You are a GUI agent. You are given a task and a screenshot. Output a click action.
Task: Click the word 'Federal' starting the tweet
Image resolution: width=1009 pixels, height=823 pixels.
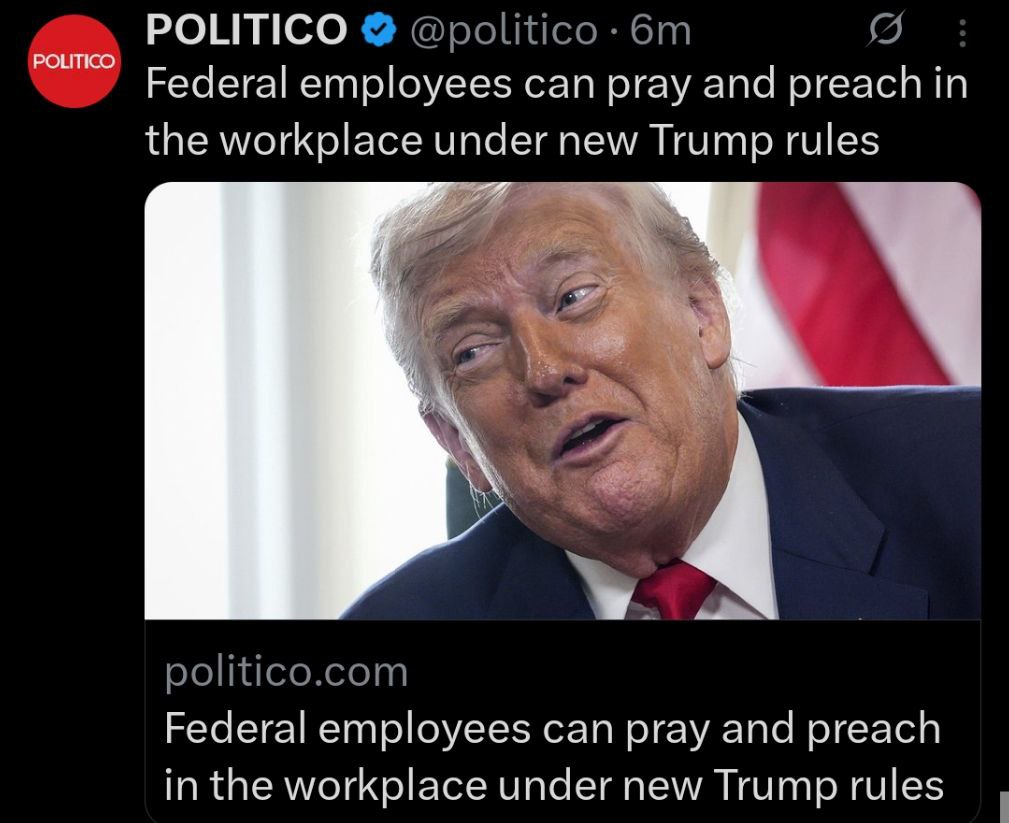pos(216,84)
